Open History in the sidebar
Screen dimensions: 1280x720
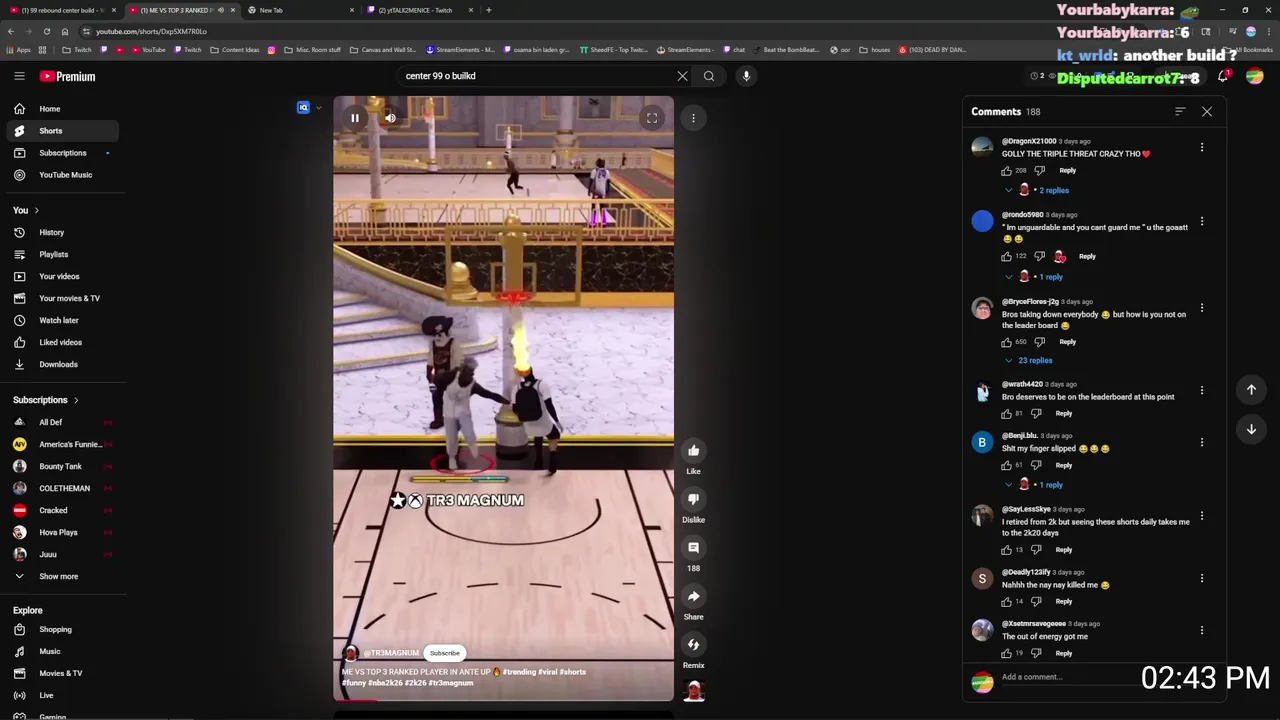pos(60,233)
